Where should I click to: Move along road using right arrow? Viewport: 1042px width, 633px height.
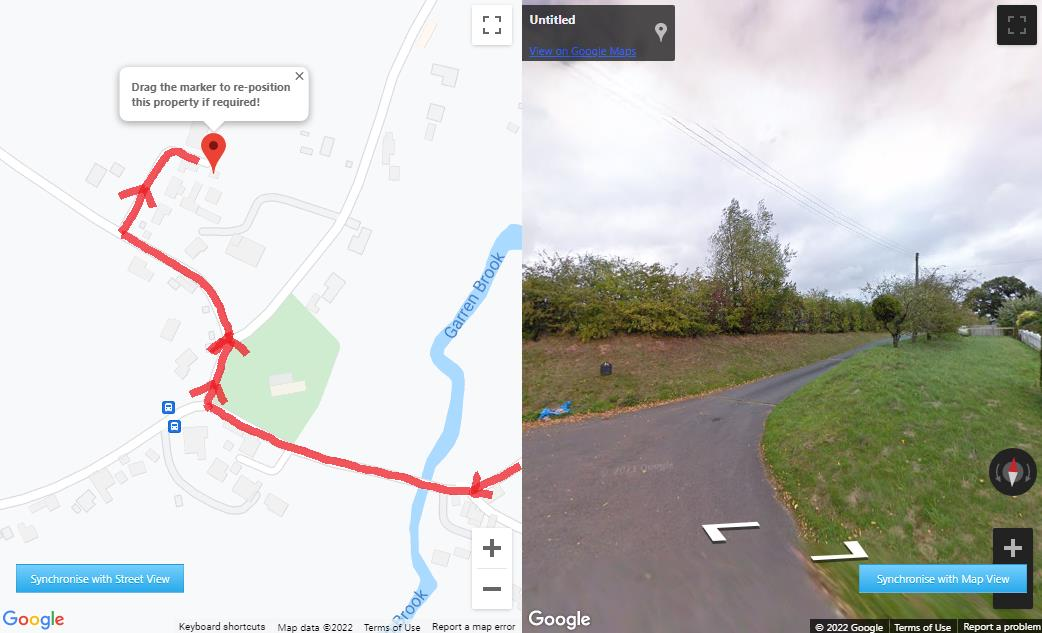pos(839,551)
